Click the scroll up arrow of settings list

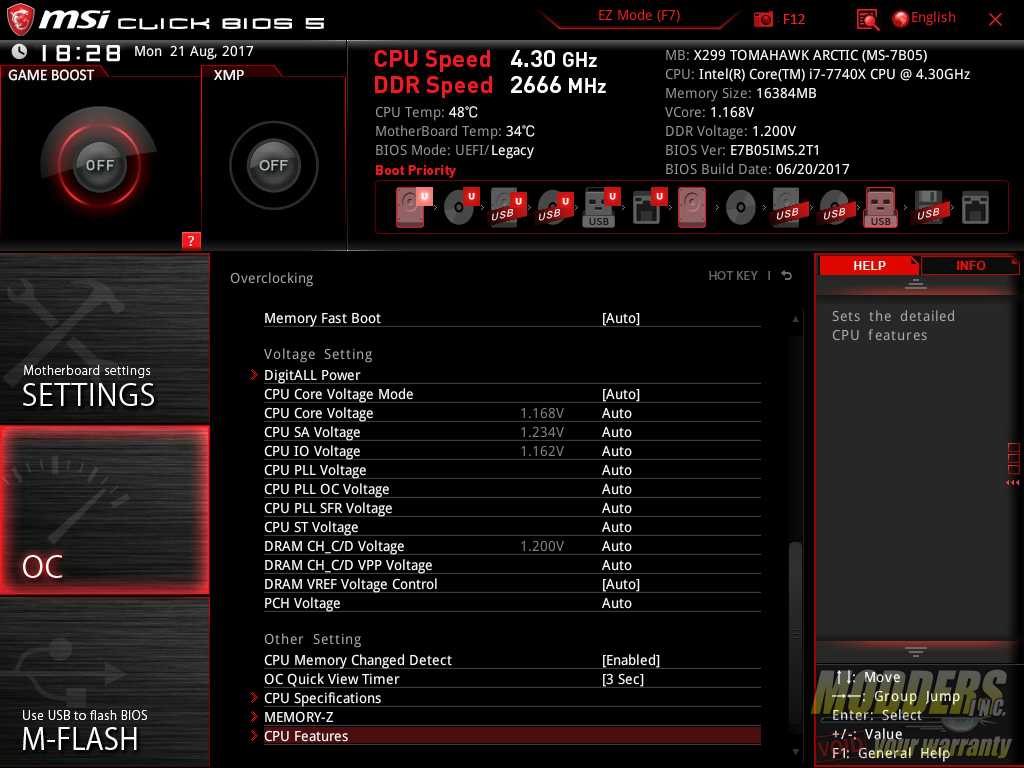click(795, 319)
